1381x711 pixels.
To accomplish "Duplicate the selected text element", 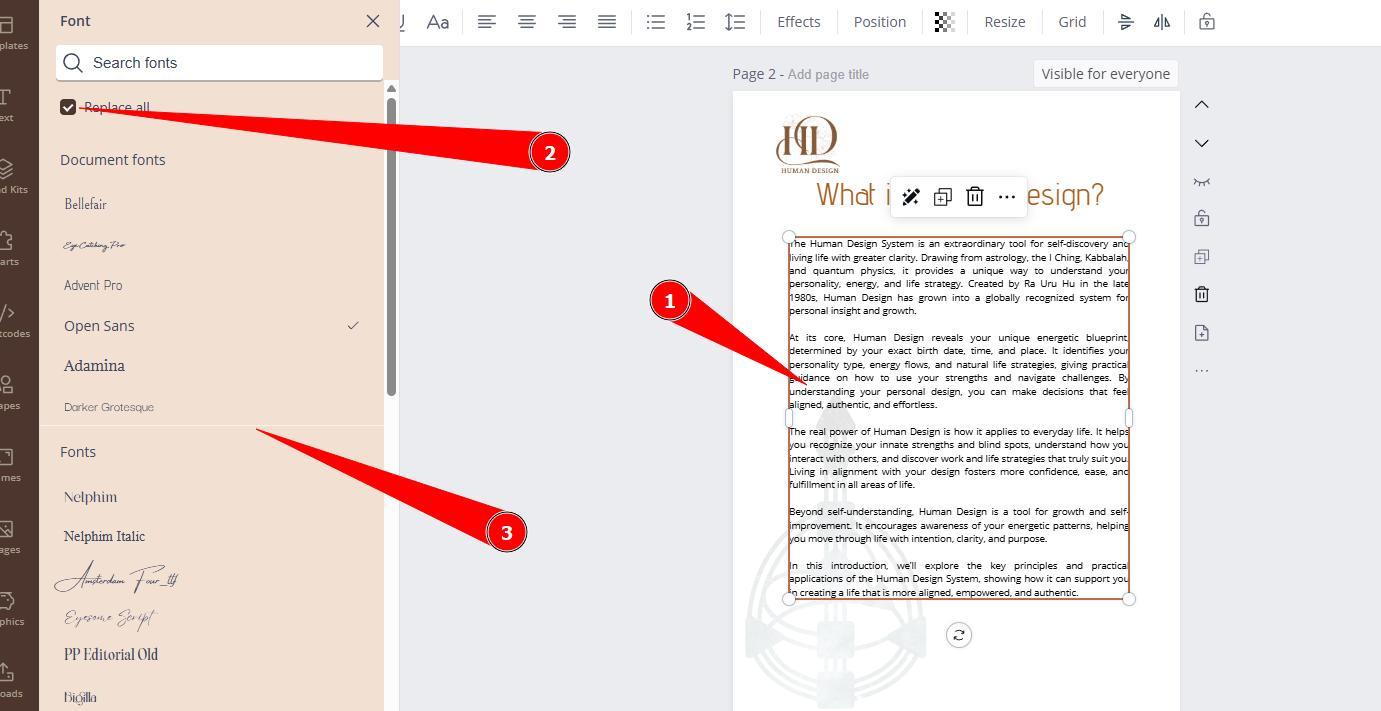I will pos(942,197).
